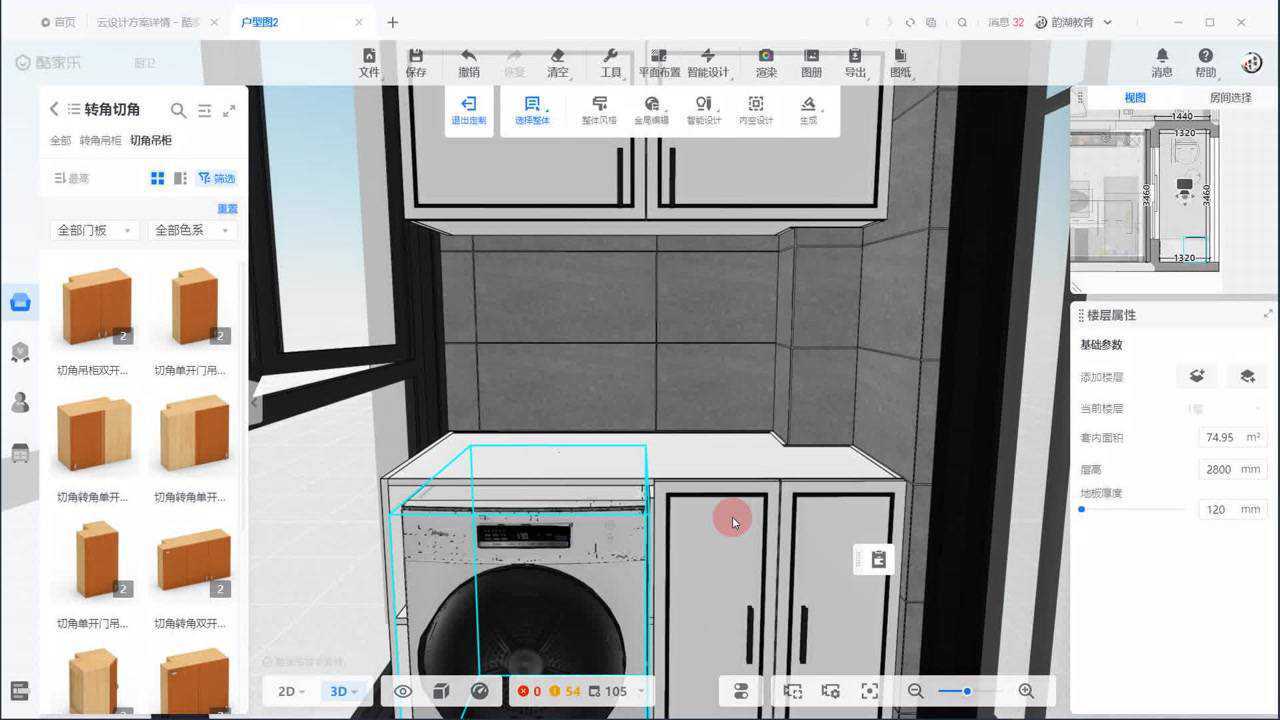Open the 文件 file menu
This screenshot has height=720, width=1280.
coord(369,62)
